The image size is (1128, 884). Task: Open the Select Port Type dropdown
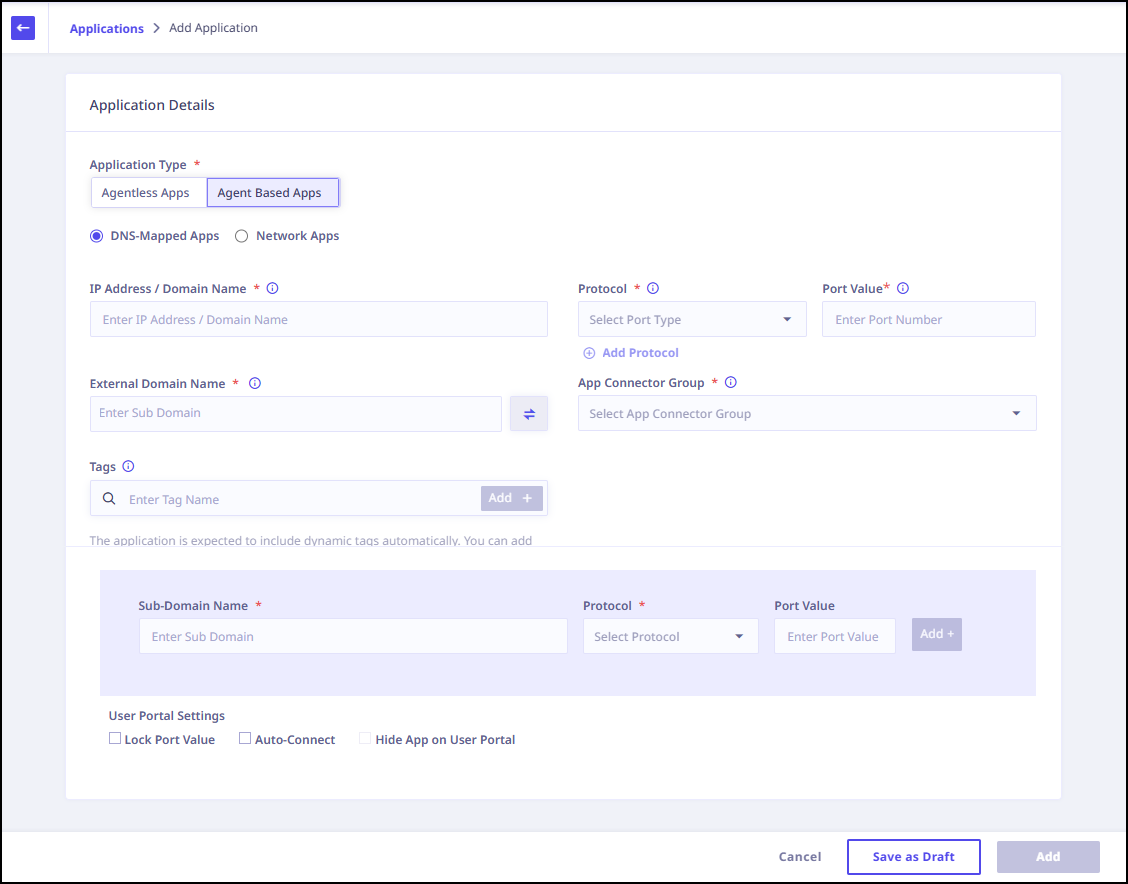click(x=692, y=320)
